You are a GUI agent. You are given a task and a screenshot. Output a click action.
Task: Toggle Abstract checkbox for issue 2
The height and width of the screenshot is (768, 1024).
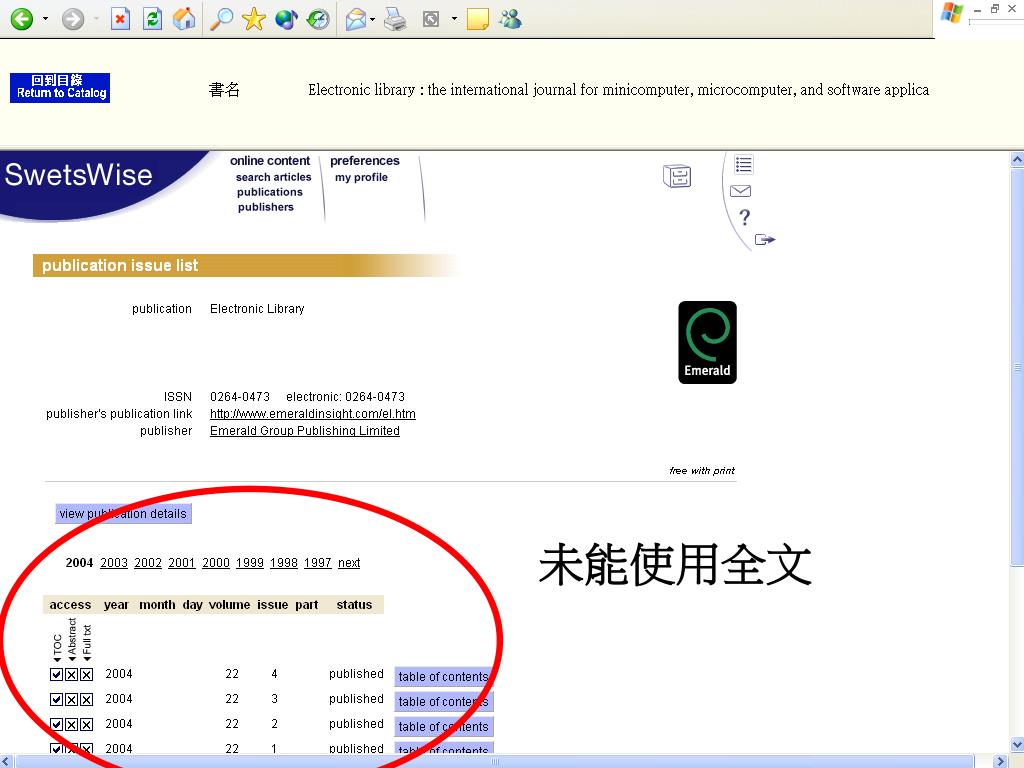coord(71,724)
